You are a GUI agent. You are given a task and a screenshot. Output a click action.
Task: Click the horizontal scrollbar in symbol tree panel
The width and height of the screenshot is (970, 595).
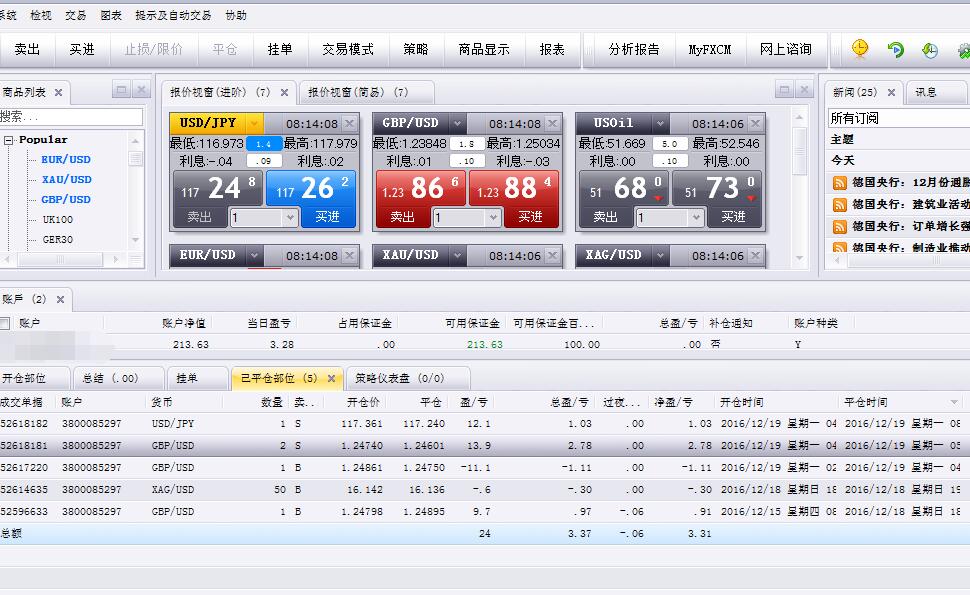click(61, 260)
